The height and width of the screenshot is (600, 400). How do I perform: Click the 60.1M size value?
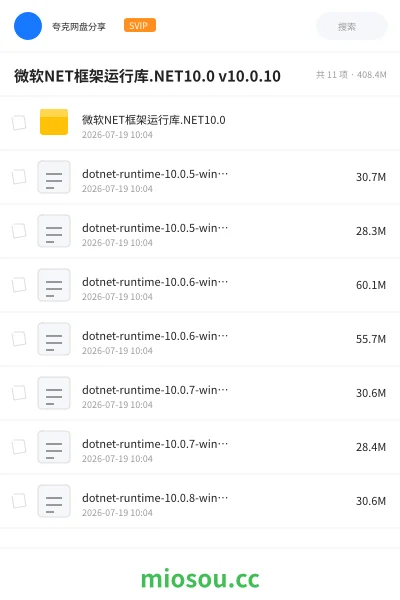[371, 285]
